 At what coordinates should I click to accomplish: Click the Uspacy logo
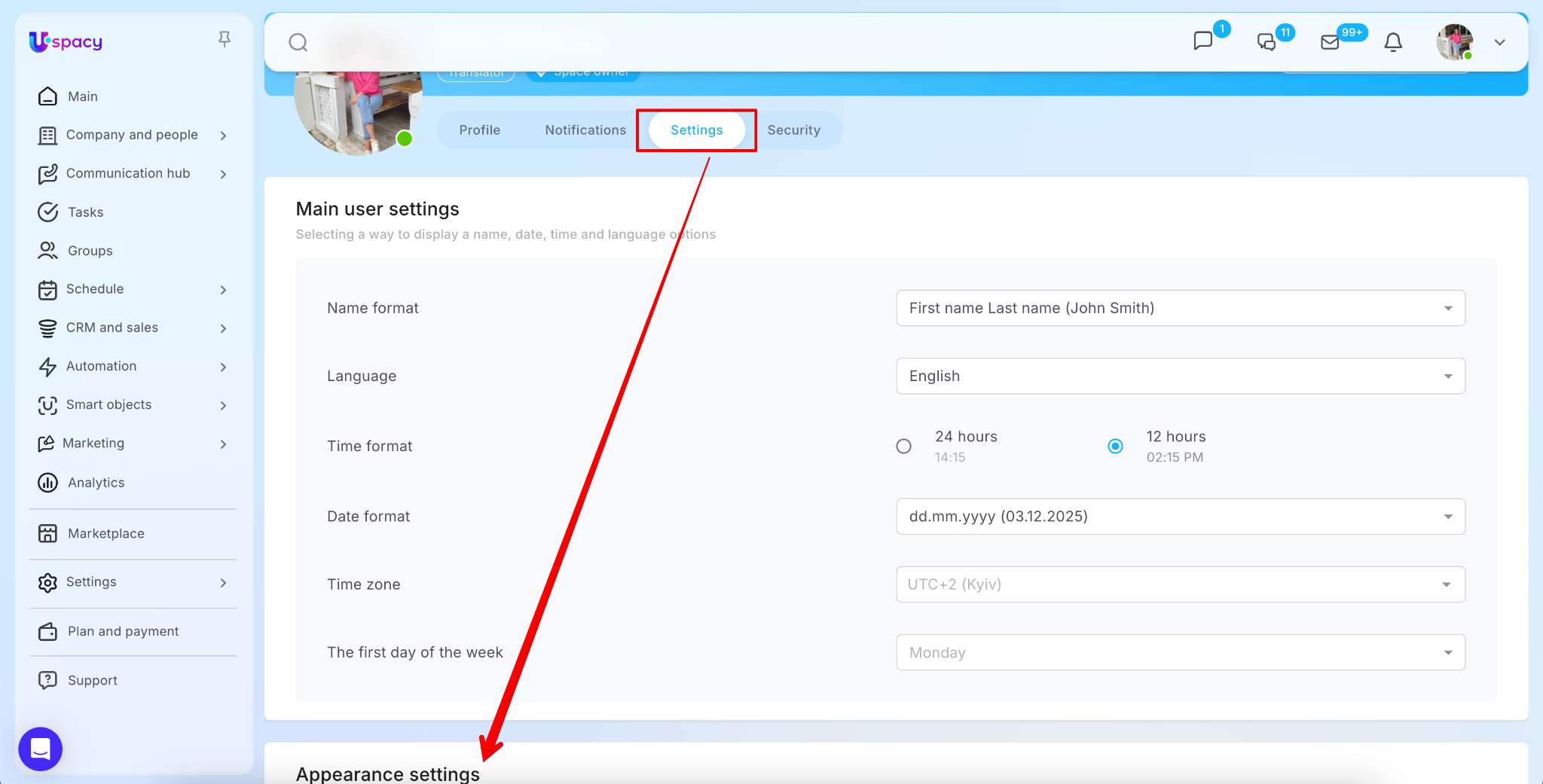tap(66, 42)
